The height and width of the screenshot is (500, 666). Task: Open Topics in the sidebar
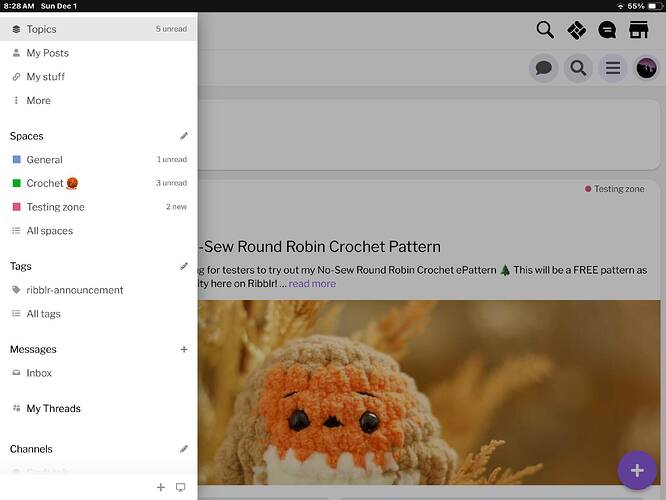pos(98,29)
